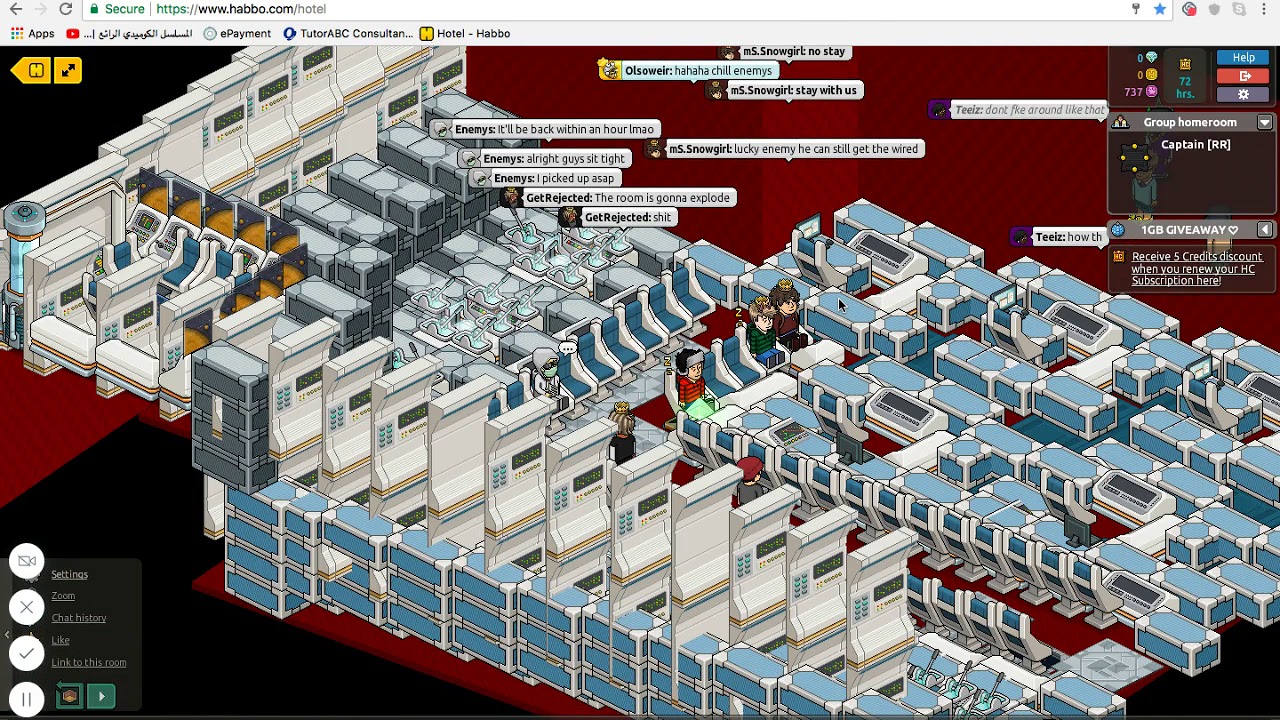
Task: Click the green forward arrow button
Action: (x=101, y=696)
